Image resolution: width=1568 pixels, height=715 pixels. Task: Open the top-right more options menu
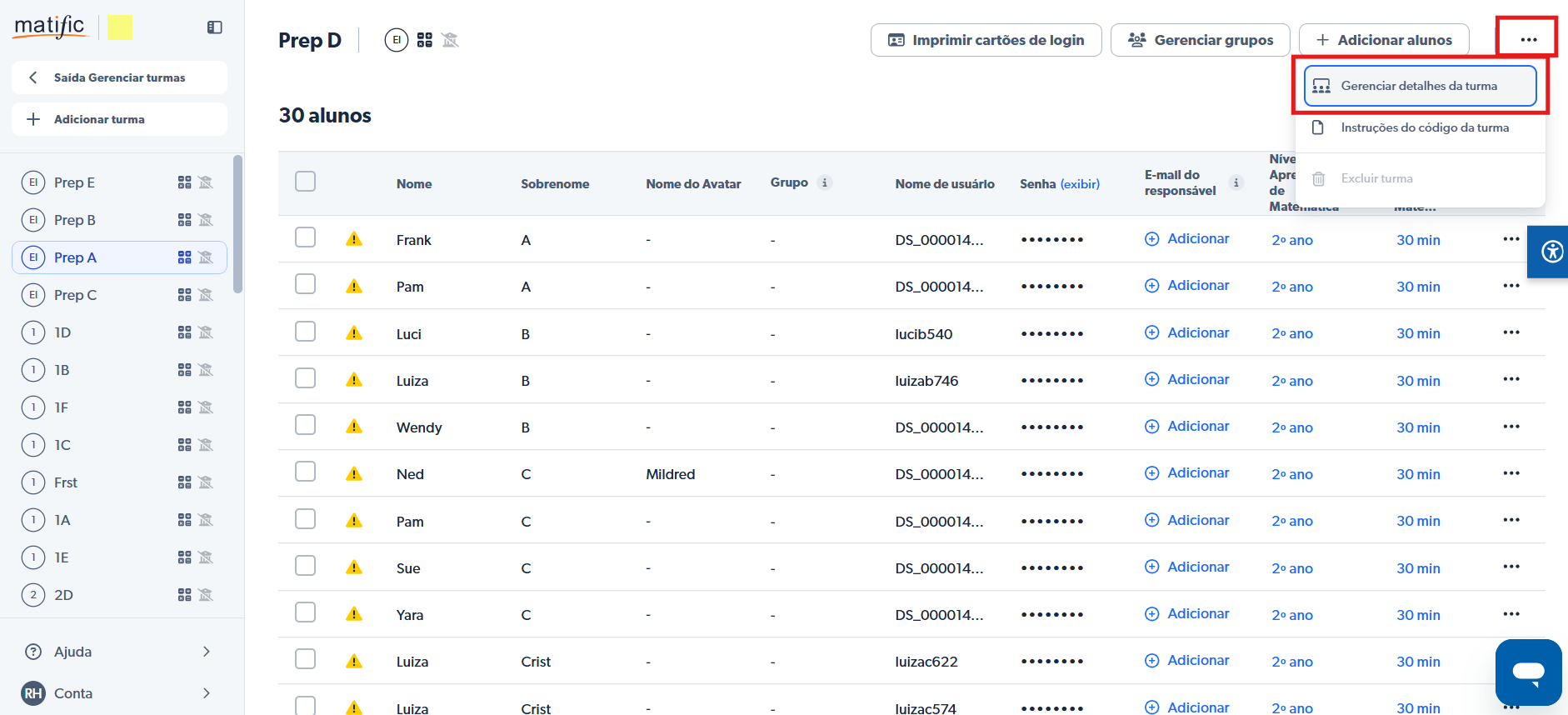[x=1527, y=39]
